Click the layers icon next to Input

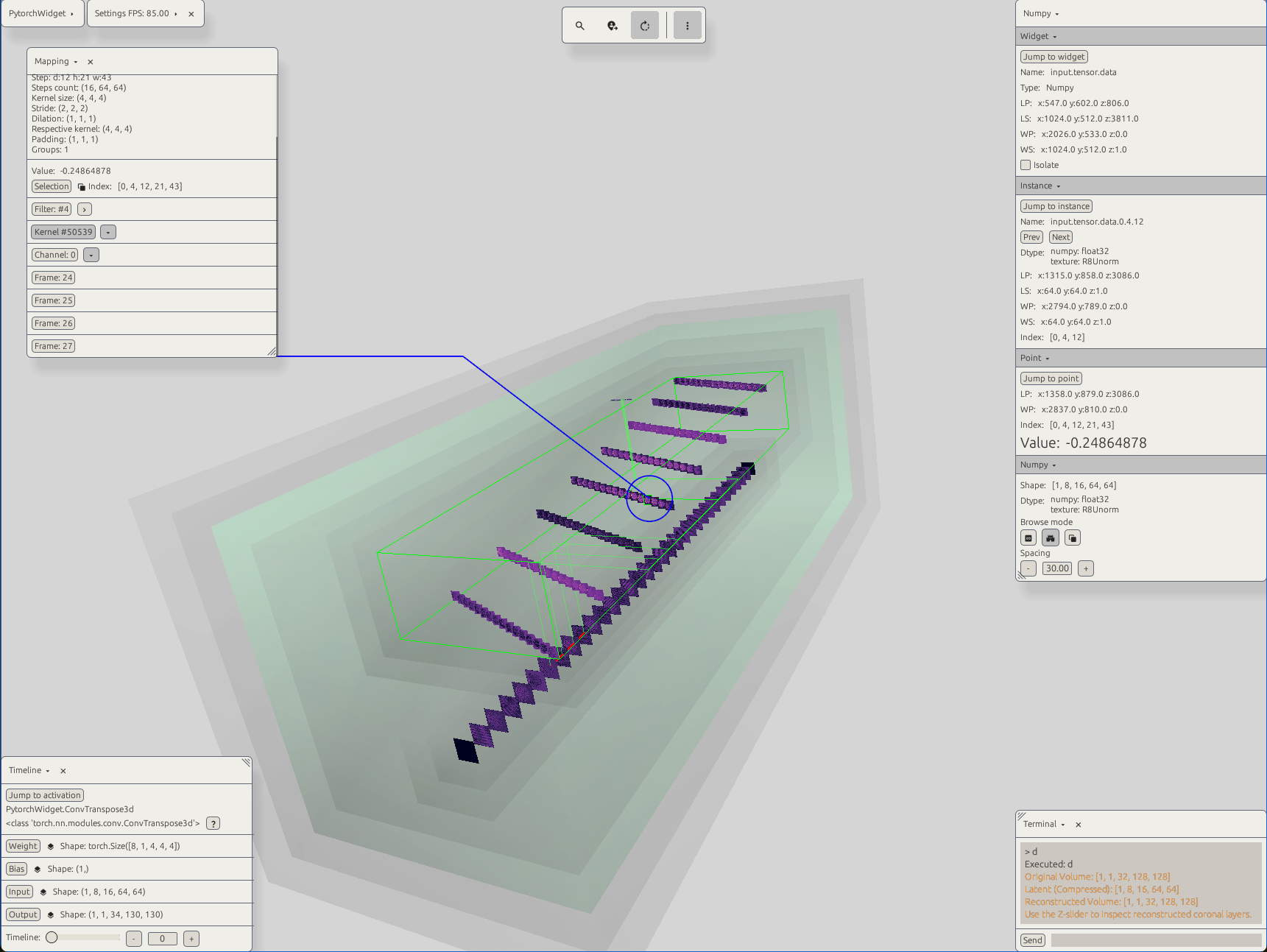click(x=43, y=892)
